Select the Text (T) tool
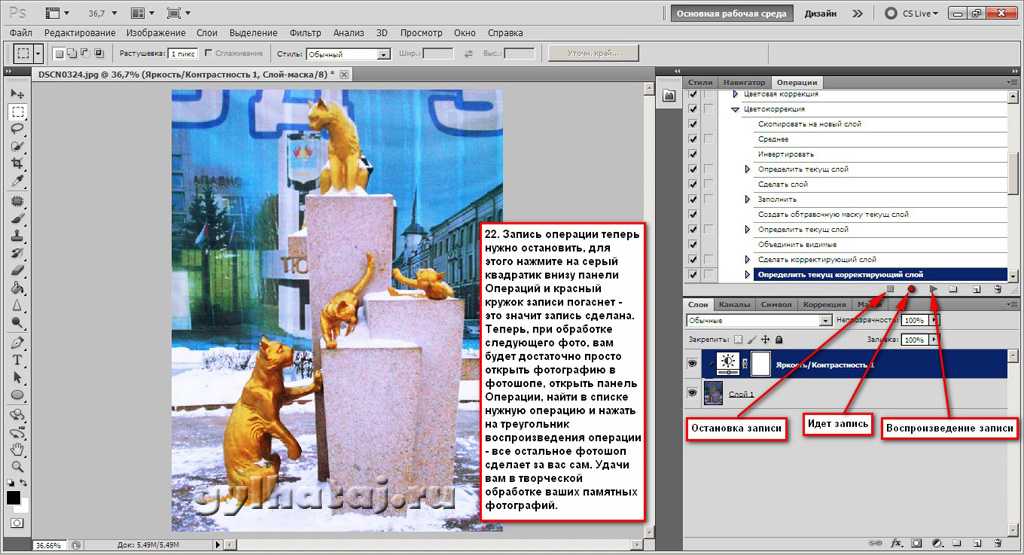This screenshot has height=555, width=1024. pos(17,361)
